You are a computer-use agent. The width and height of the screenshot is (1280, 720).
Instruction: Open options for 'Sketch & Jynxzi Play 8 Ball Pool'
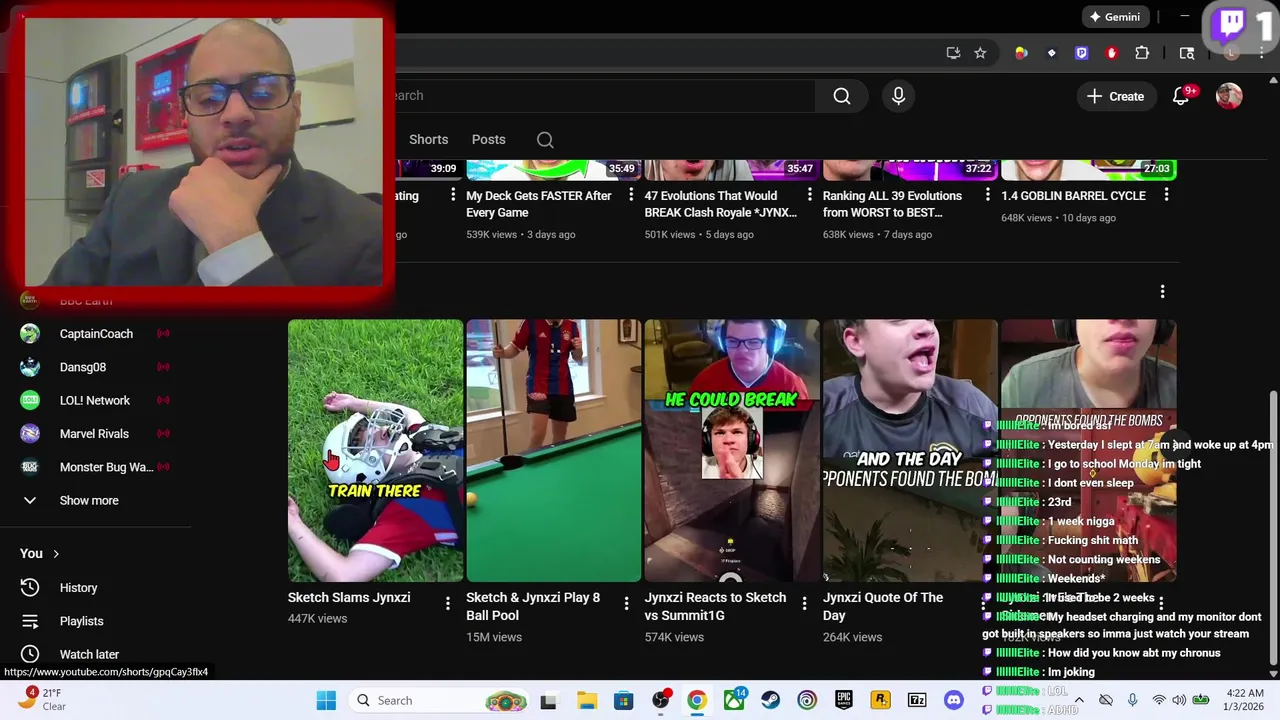626,603
